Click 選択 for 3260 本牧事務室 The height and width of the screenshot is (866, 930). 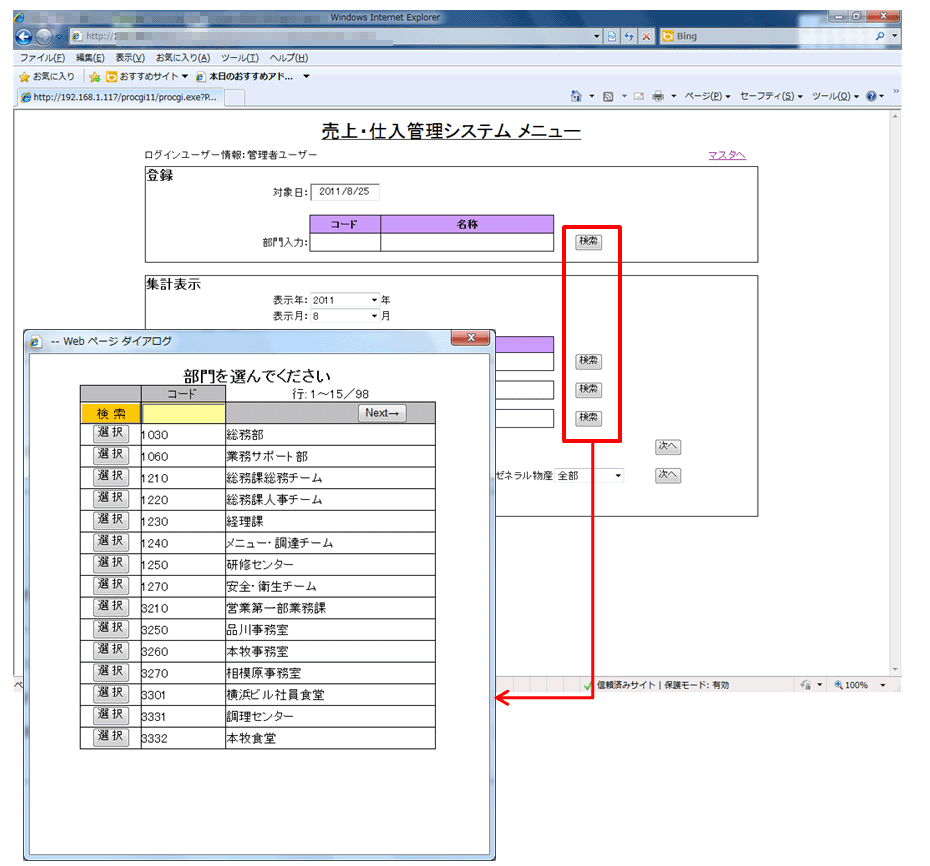[111, 650]
